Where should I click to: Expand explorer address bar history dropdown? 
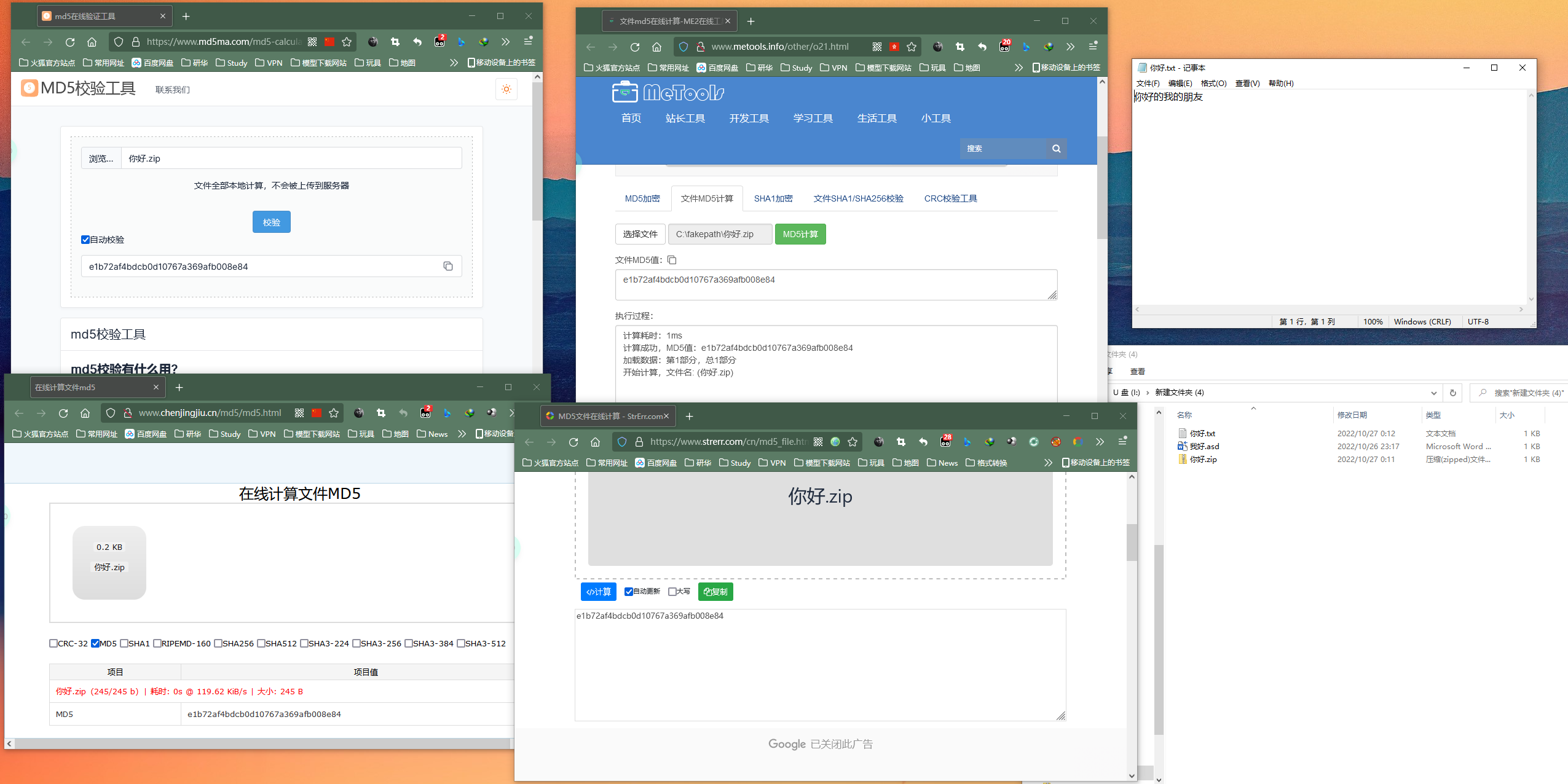click(1433, 393)
